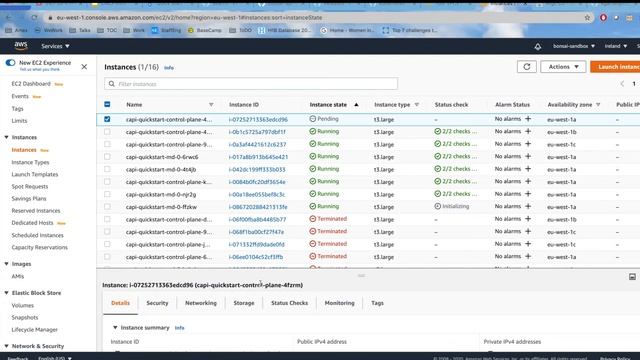Click the Opera-style red extension icon

[603, 18]
